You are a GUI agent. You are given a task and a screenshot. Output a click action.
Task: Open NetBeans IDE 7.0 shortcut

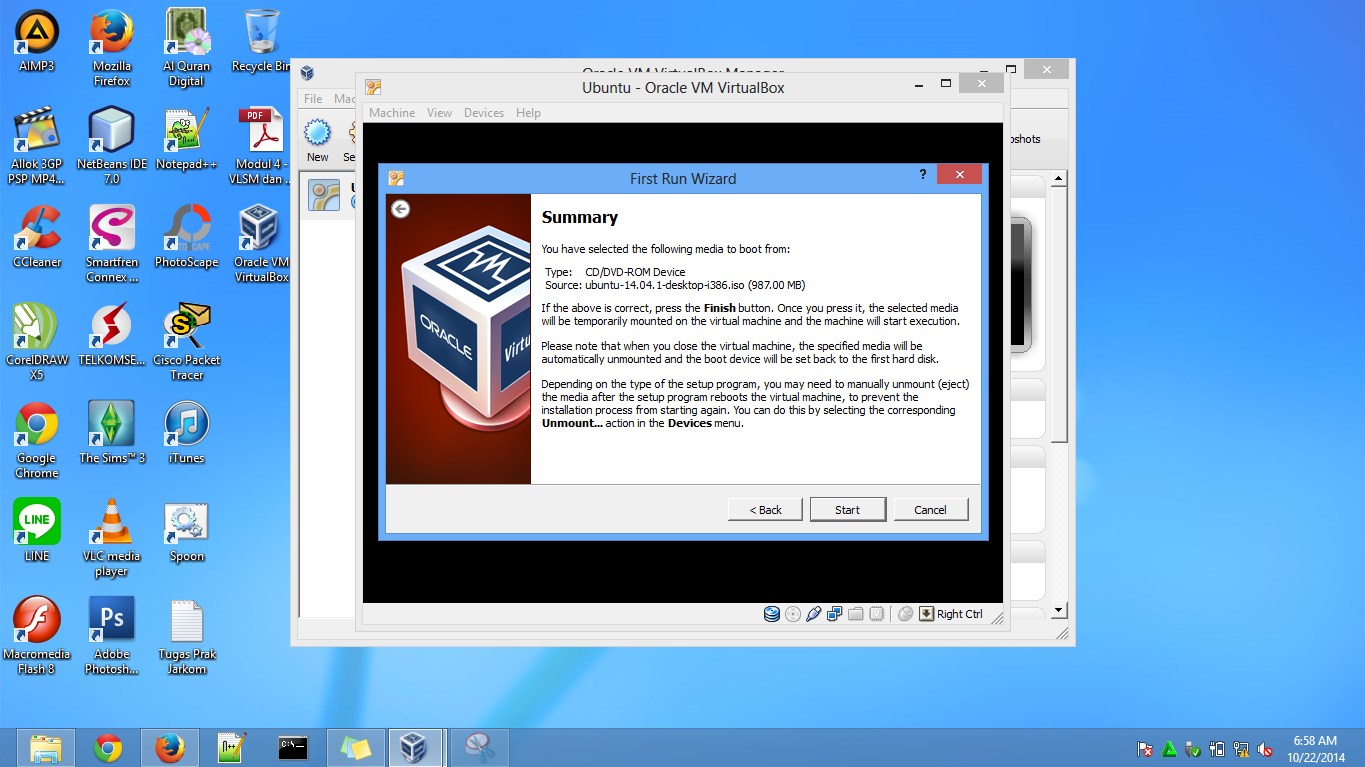[112, 146]
